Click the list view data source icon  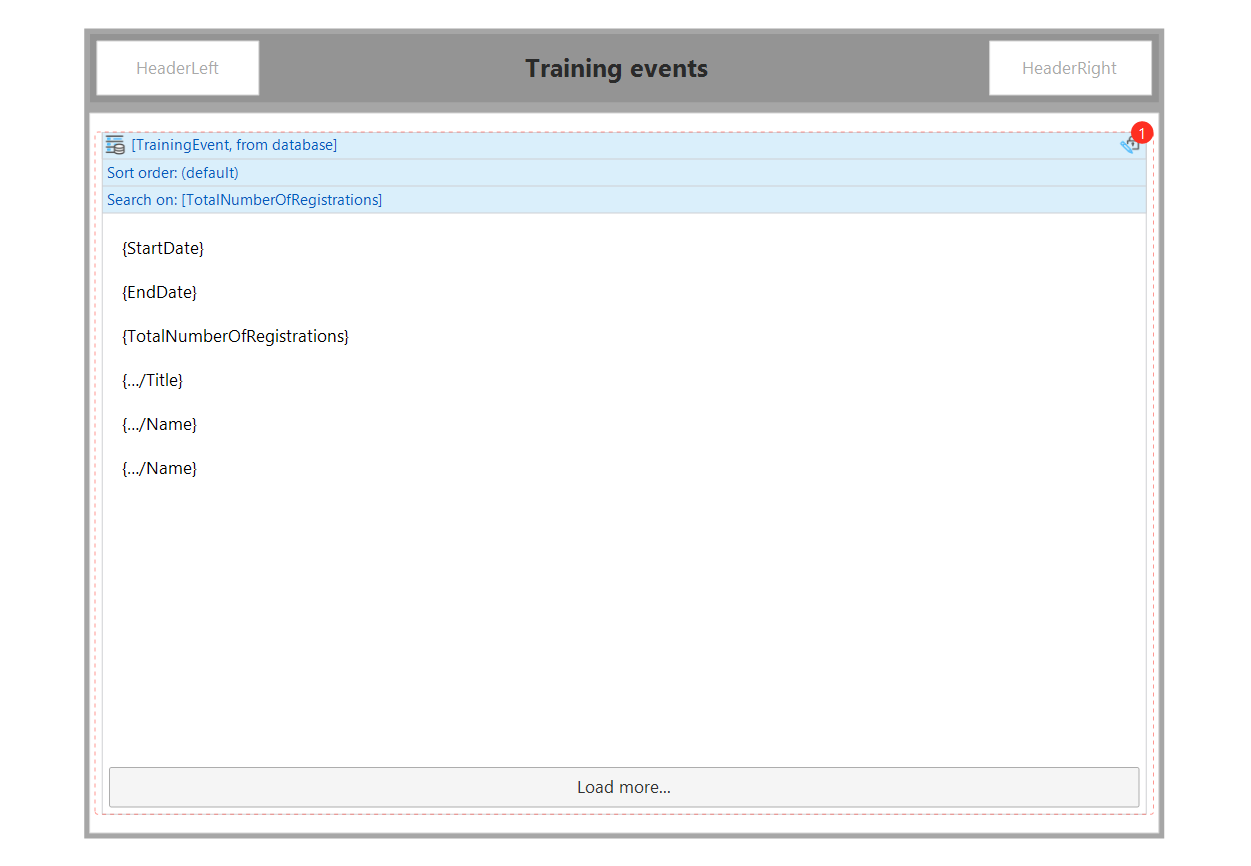point(115,145)
